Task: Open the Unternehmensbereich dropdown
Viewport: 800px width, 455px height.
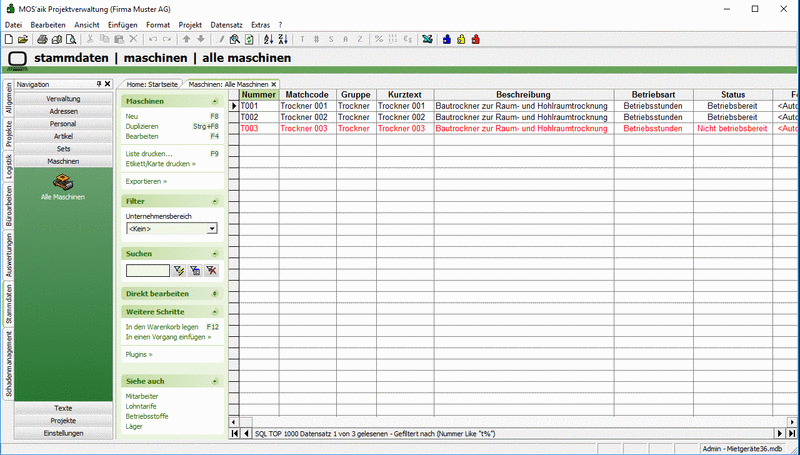Action: point(212,229)
